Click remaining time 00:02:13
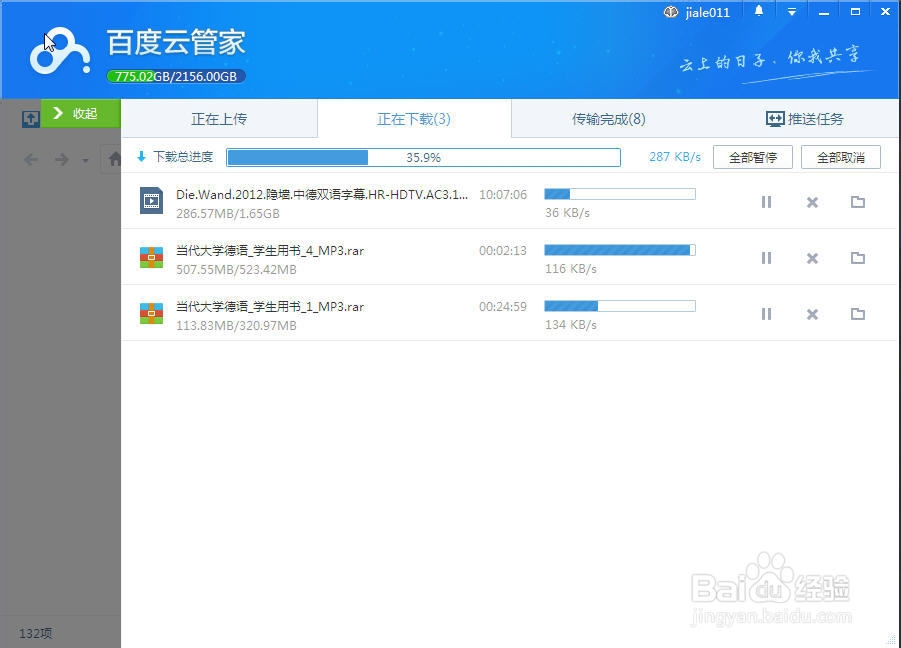The width and height of the screenshot is (901, 648). (503, 250)
